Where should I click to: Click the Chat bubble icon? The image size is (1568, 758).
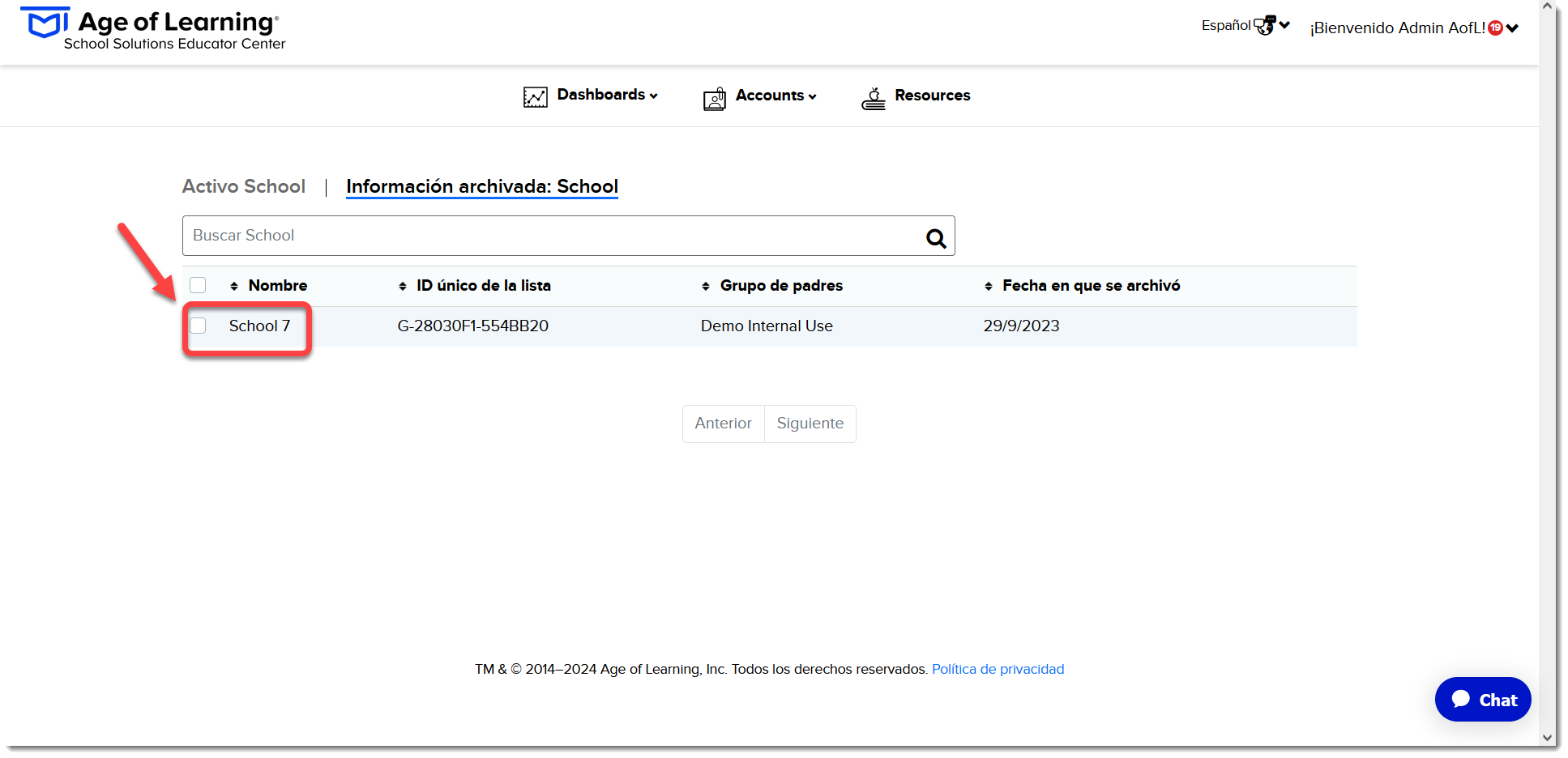point(1461,699)
